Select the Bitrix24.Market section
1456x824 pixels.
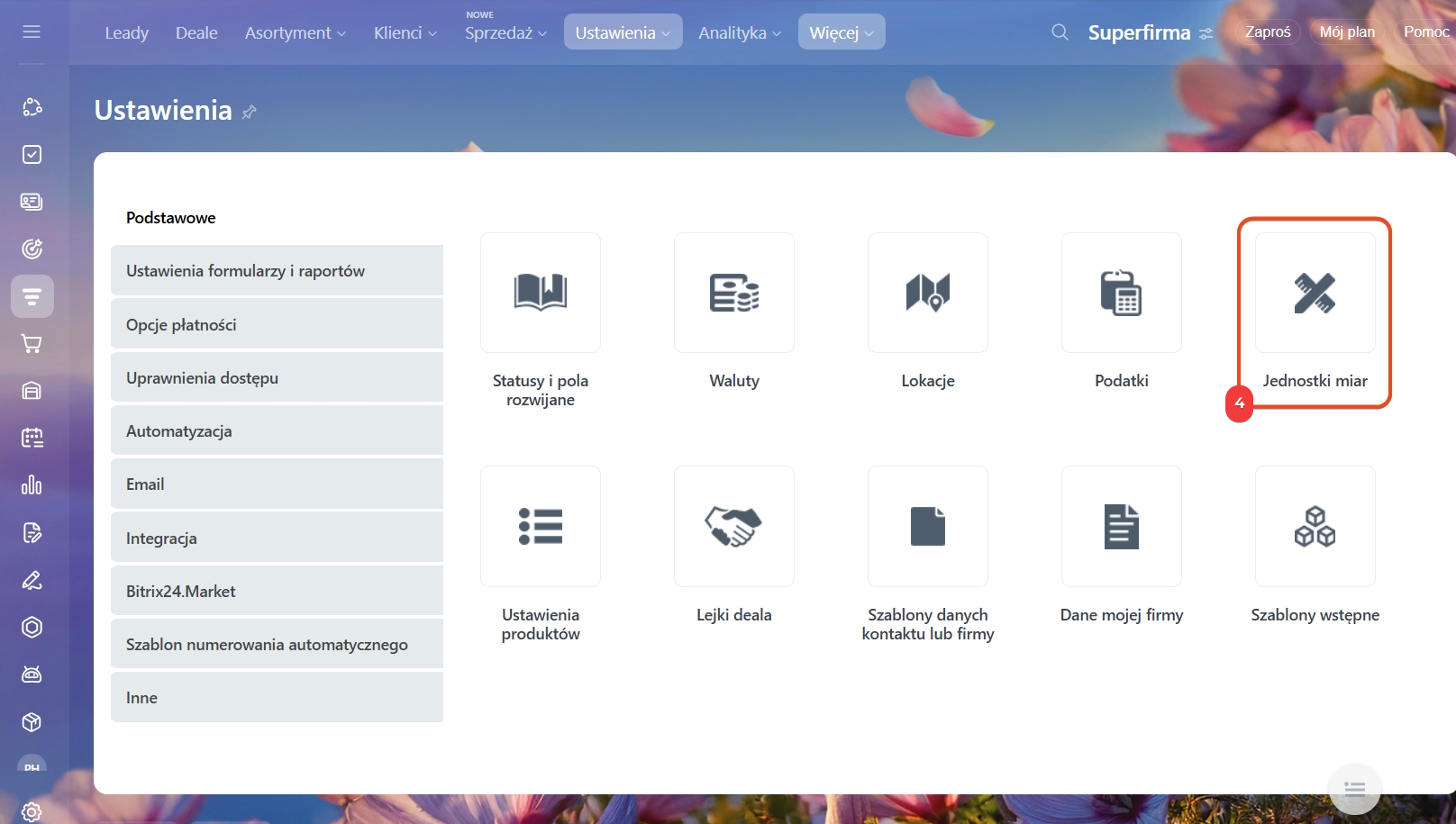click(x=277, y=591)
